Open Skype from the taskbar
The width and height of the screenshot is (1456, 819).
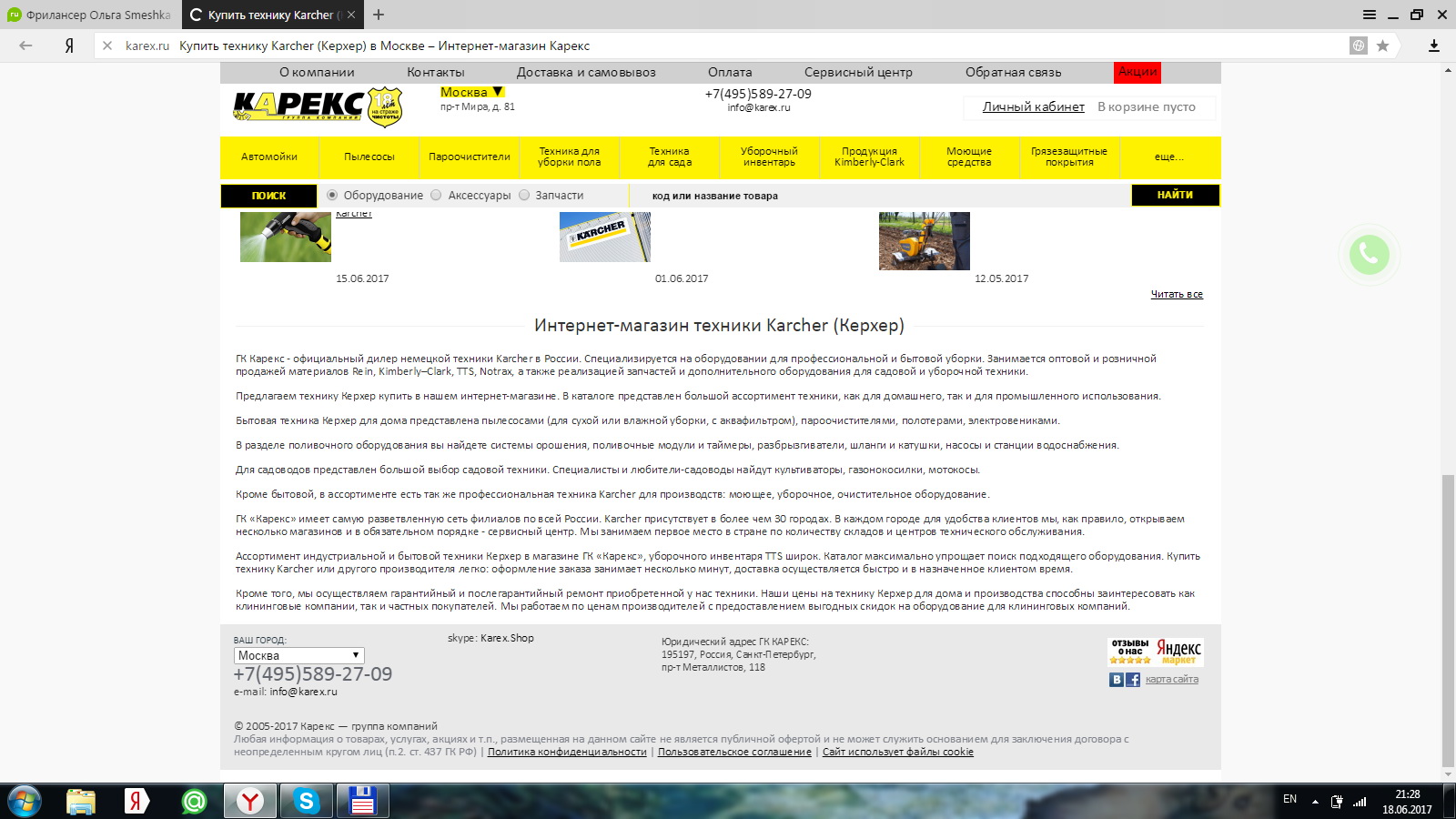307,801
